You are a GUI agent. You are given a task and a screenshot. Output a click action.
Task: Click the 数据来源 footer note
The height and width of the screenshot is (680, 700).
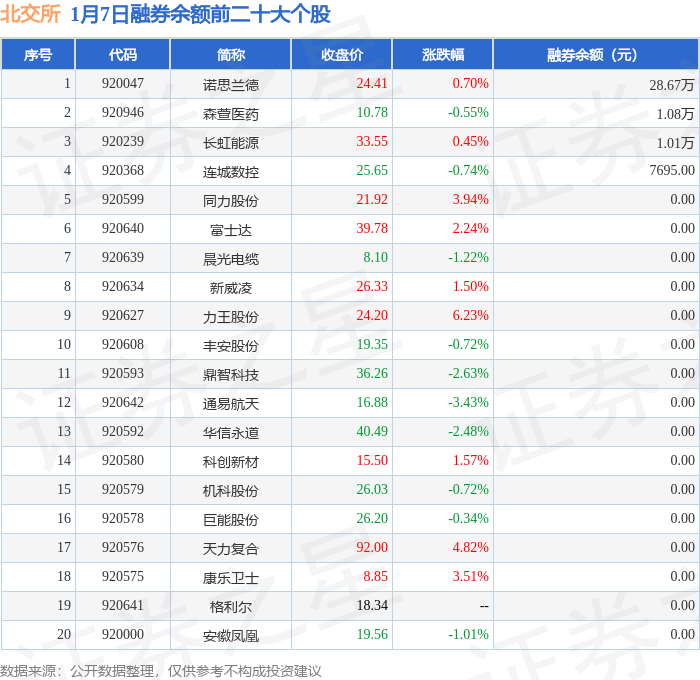point(160,671)
